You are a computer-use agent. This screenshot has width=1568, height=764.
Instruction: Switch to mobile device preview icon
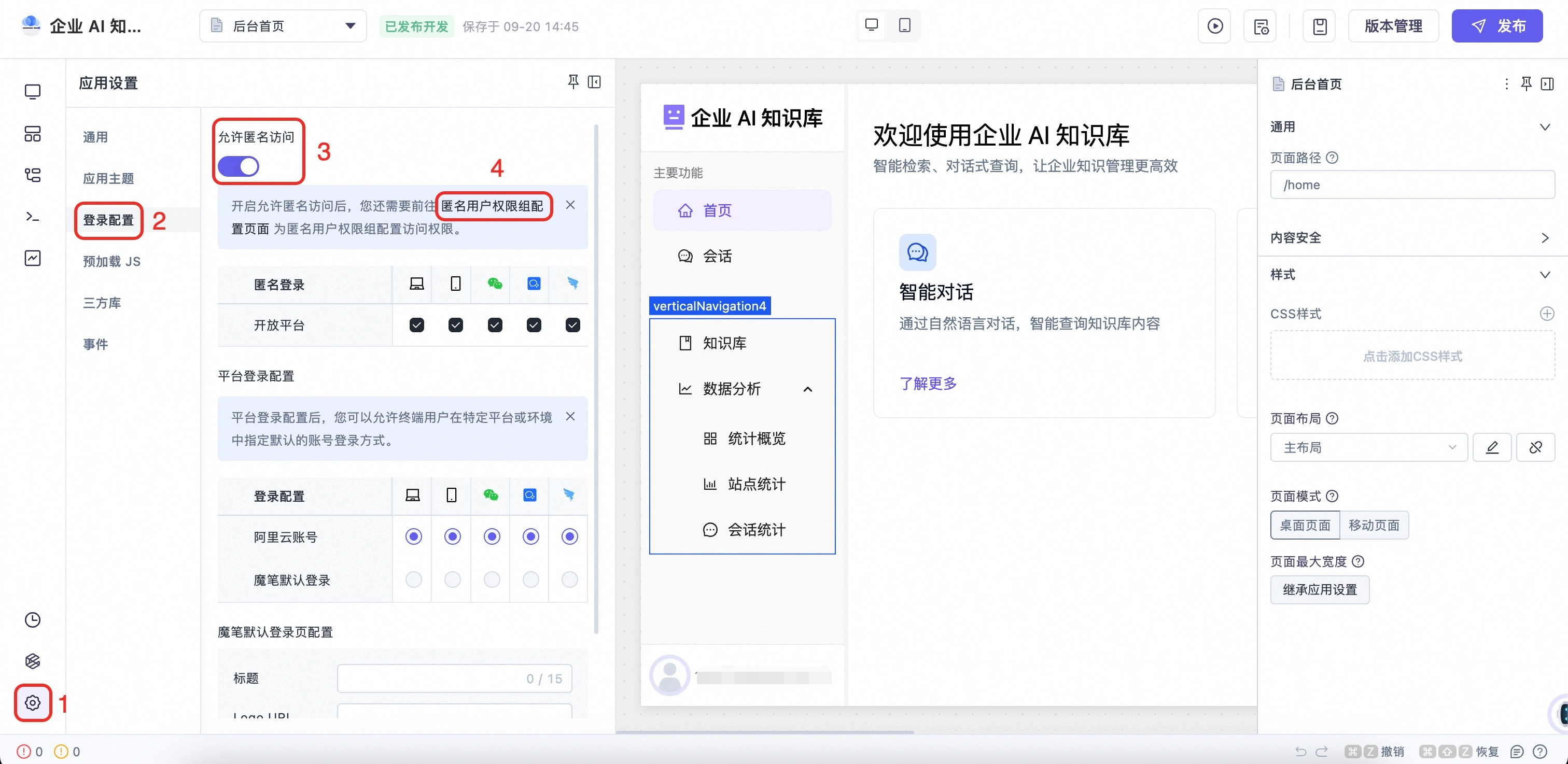coord(904,25)
